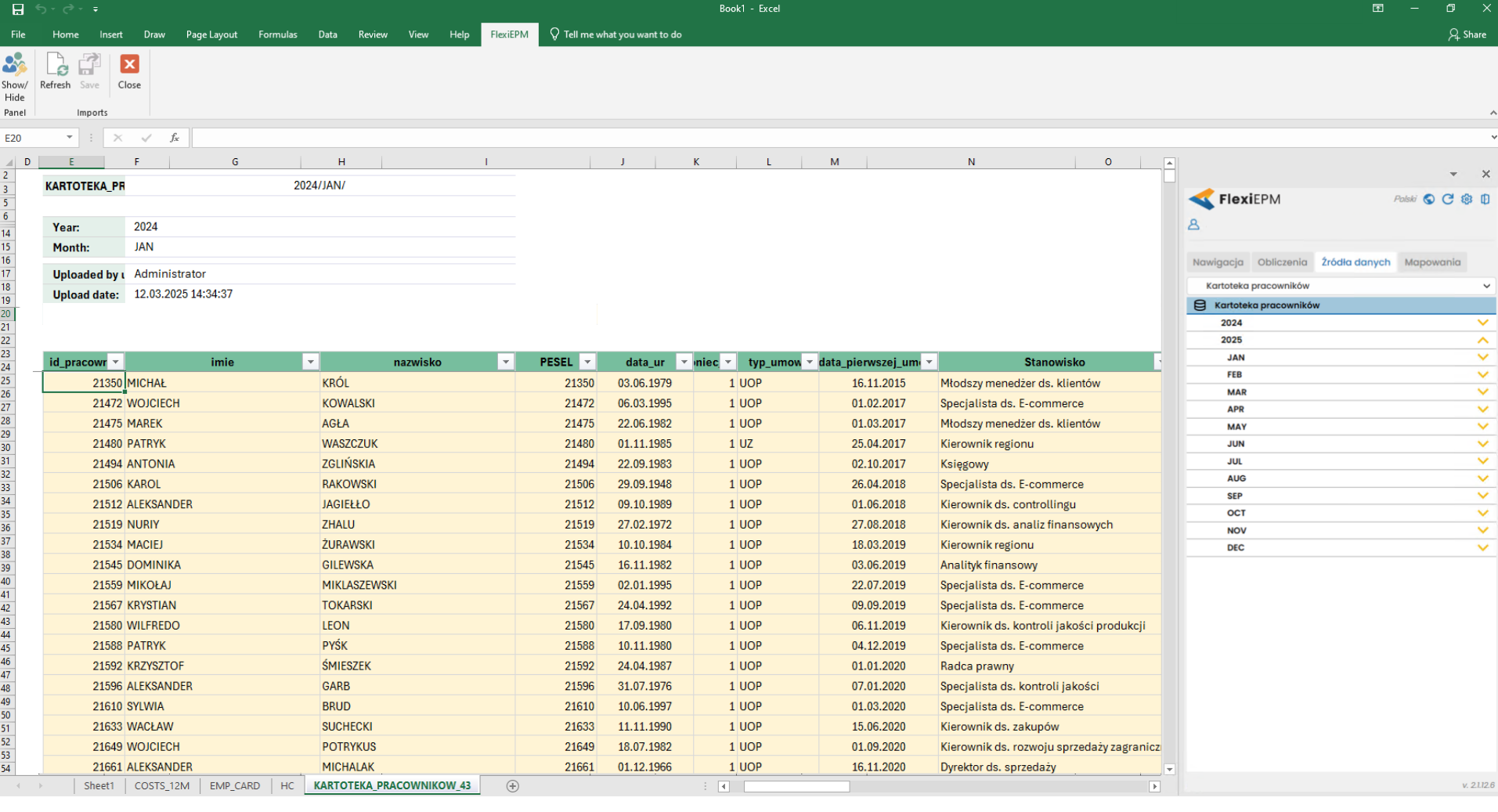The width and height of the screenshot is (1498, 812).
Task: Expand the 2024 year node
Action: click(x=1482, y=323)
